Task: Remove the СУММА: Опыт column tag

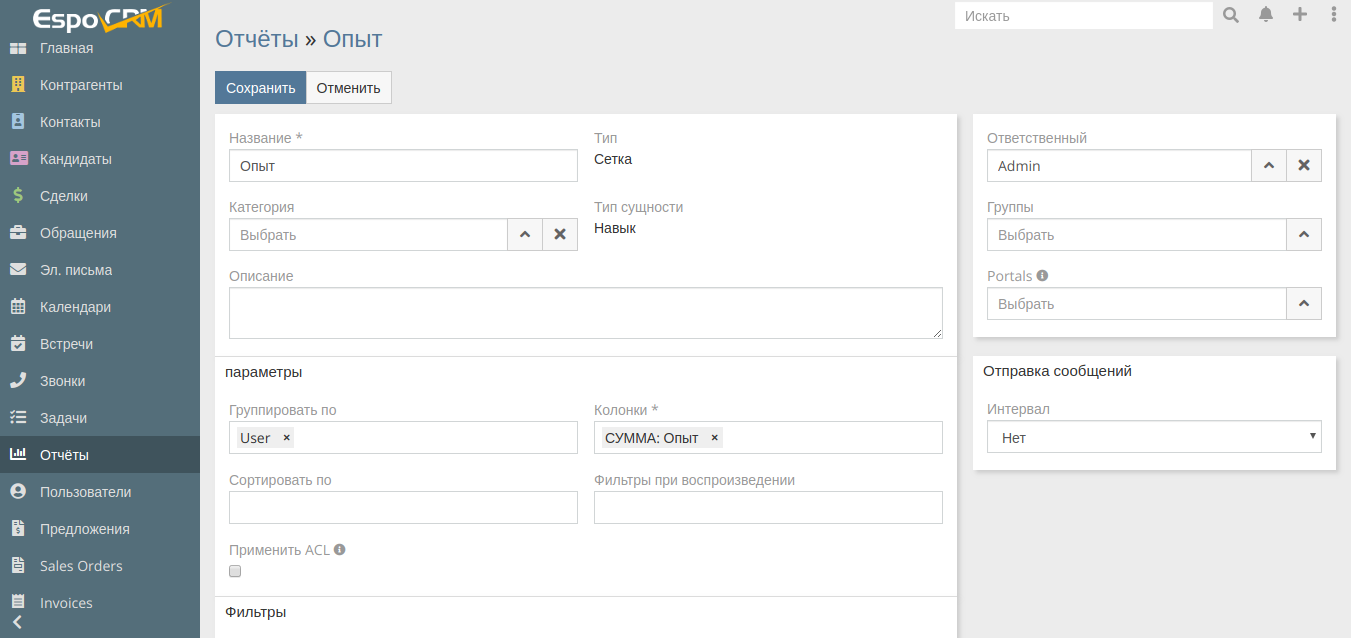Action: pos(714,438)
